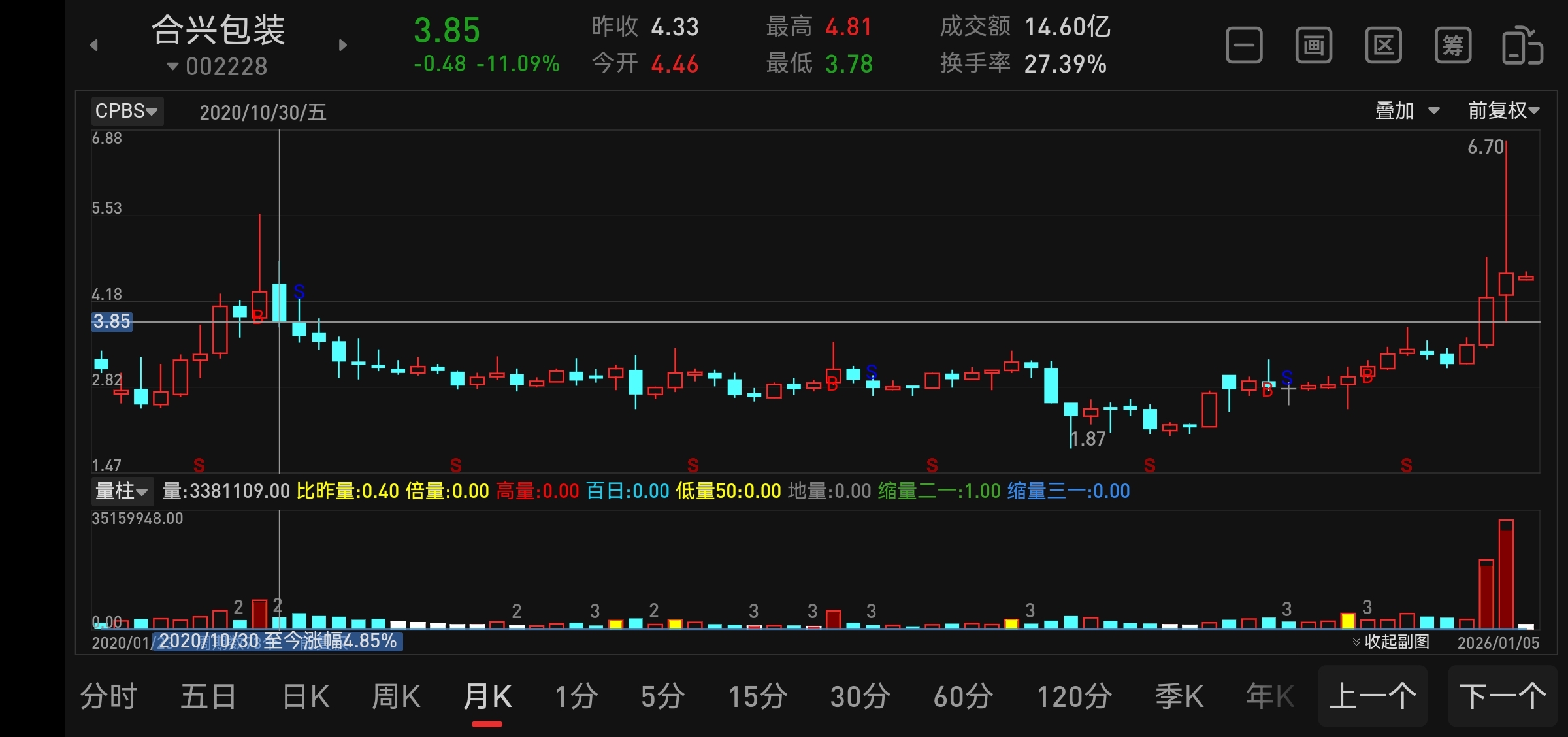The width and height of the screenshot is (1568, 737).
Task: Click the red B buy marker near 2020 peak
Action: pyautogui.click(x=257, y=317)
